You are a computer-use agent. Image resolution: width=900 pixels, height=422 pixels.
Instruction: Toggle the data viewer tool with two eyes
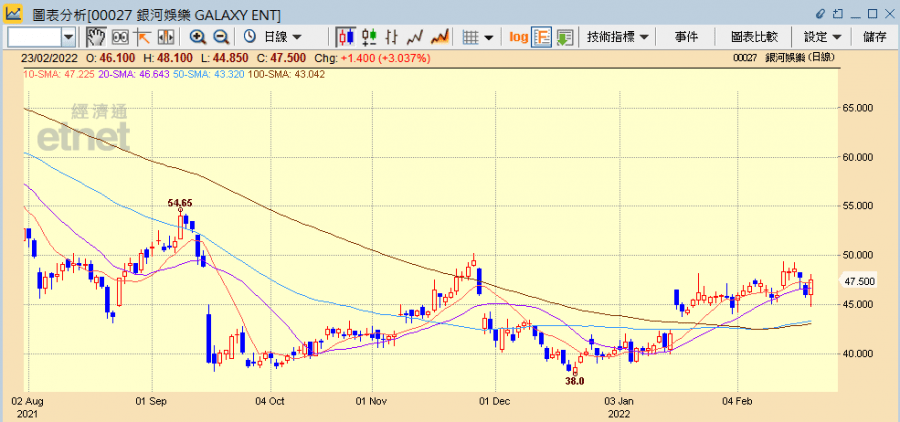tap(120, 37)
